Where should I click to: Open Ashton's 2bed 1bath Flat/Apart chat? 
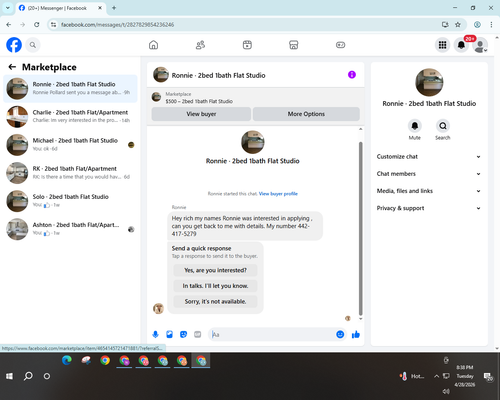70,229
